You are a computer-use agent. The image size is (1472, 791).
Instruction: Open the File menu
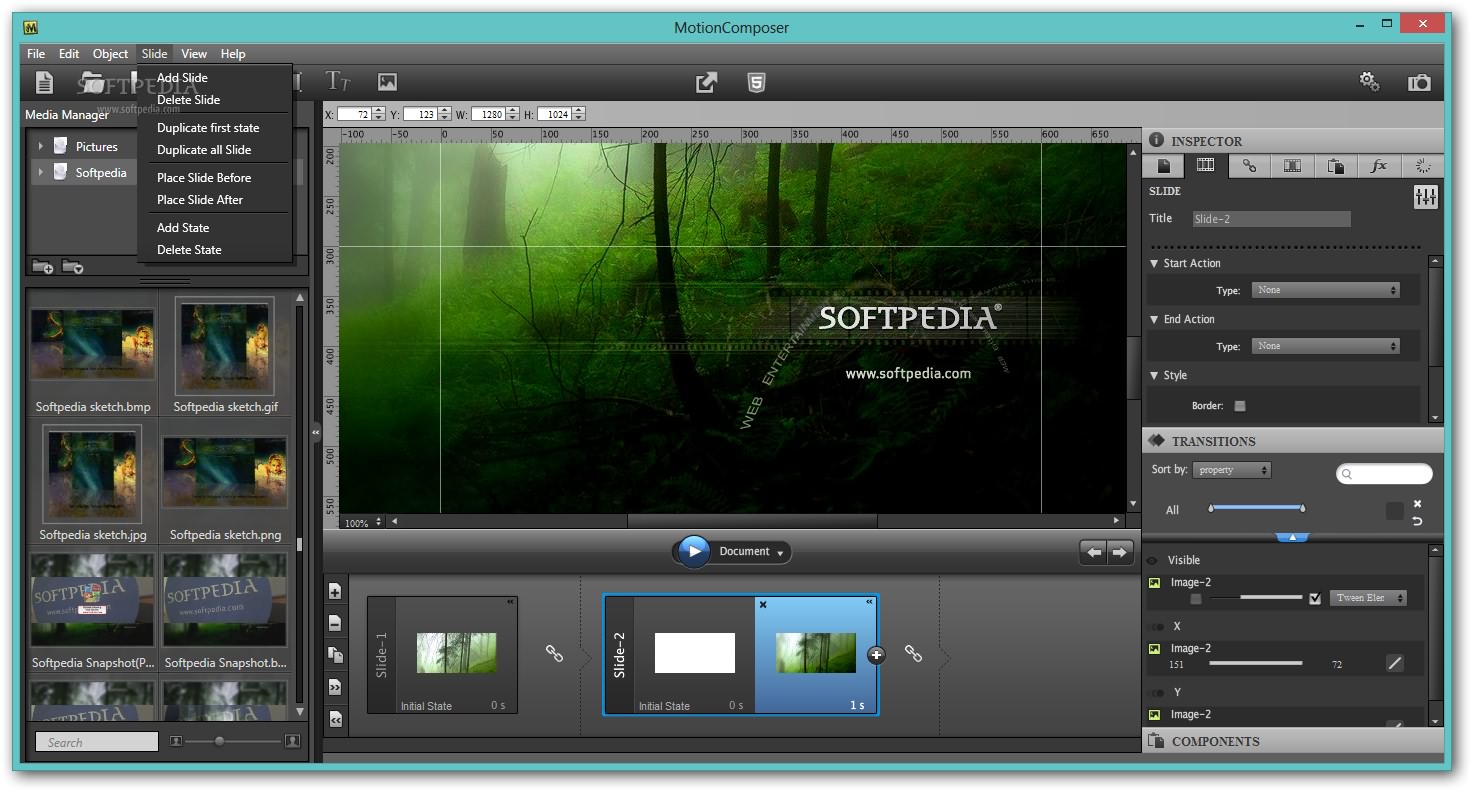(36, 54)
